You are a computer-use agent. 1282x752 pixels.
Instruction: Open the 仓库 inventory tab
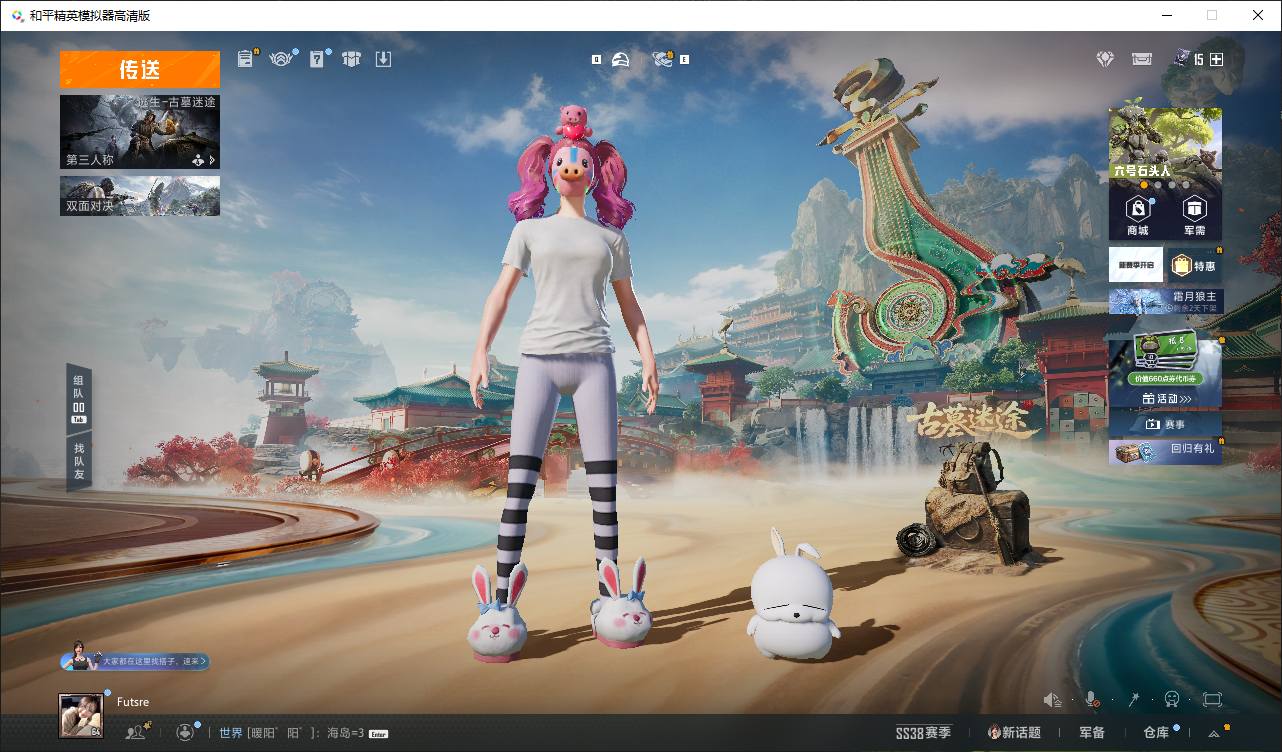coord(1156,733)
